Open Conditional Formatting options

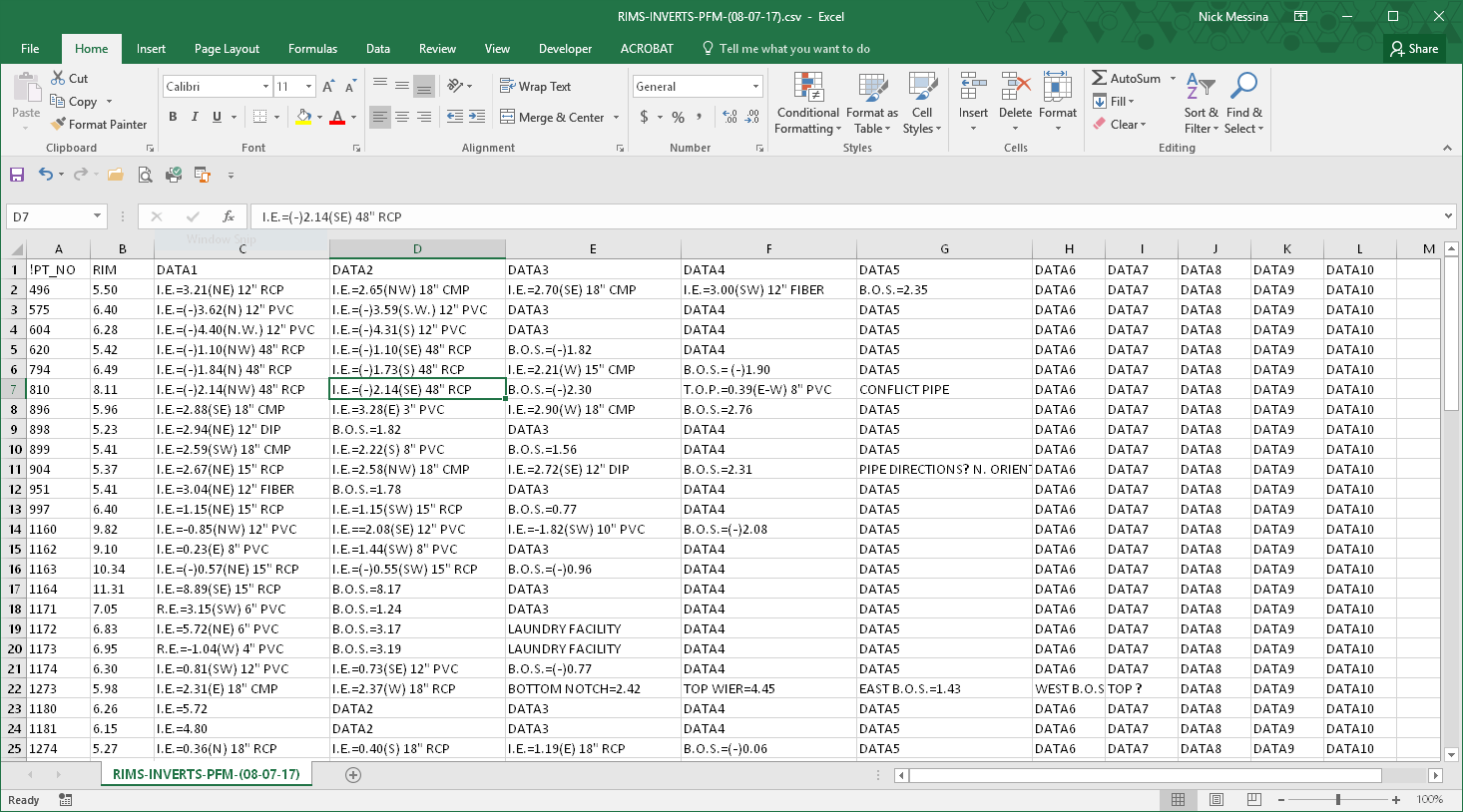[x=807, y=103]
